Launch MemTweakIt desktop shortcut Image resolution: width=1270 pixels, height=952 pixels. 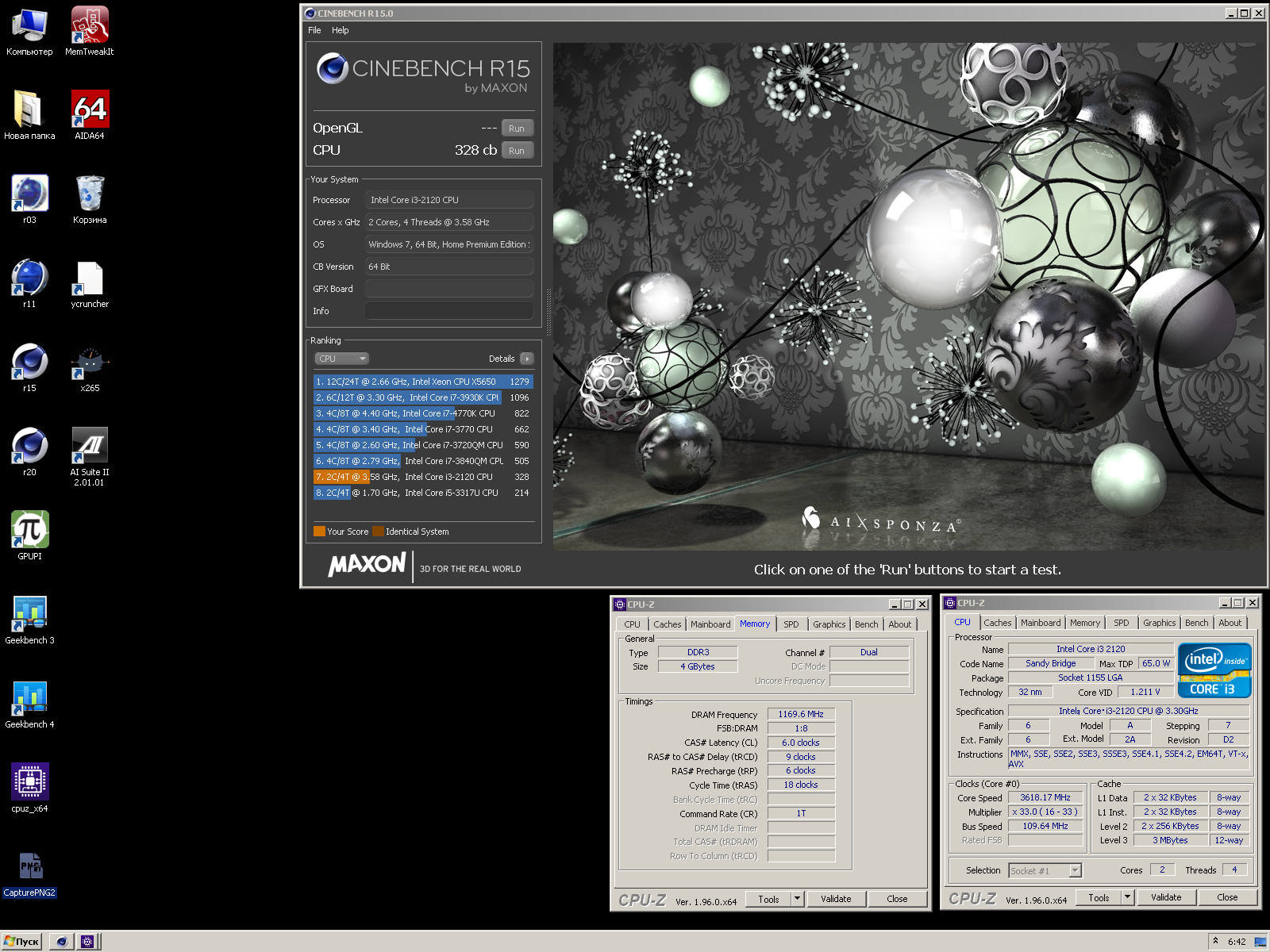point(90,32)
